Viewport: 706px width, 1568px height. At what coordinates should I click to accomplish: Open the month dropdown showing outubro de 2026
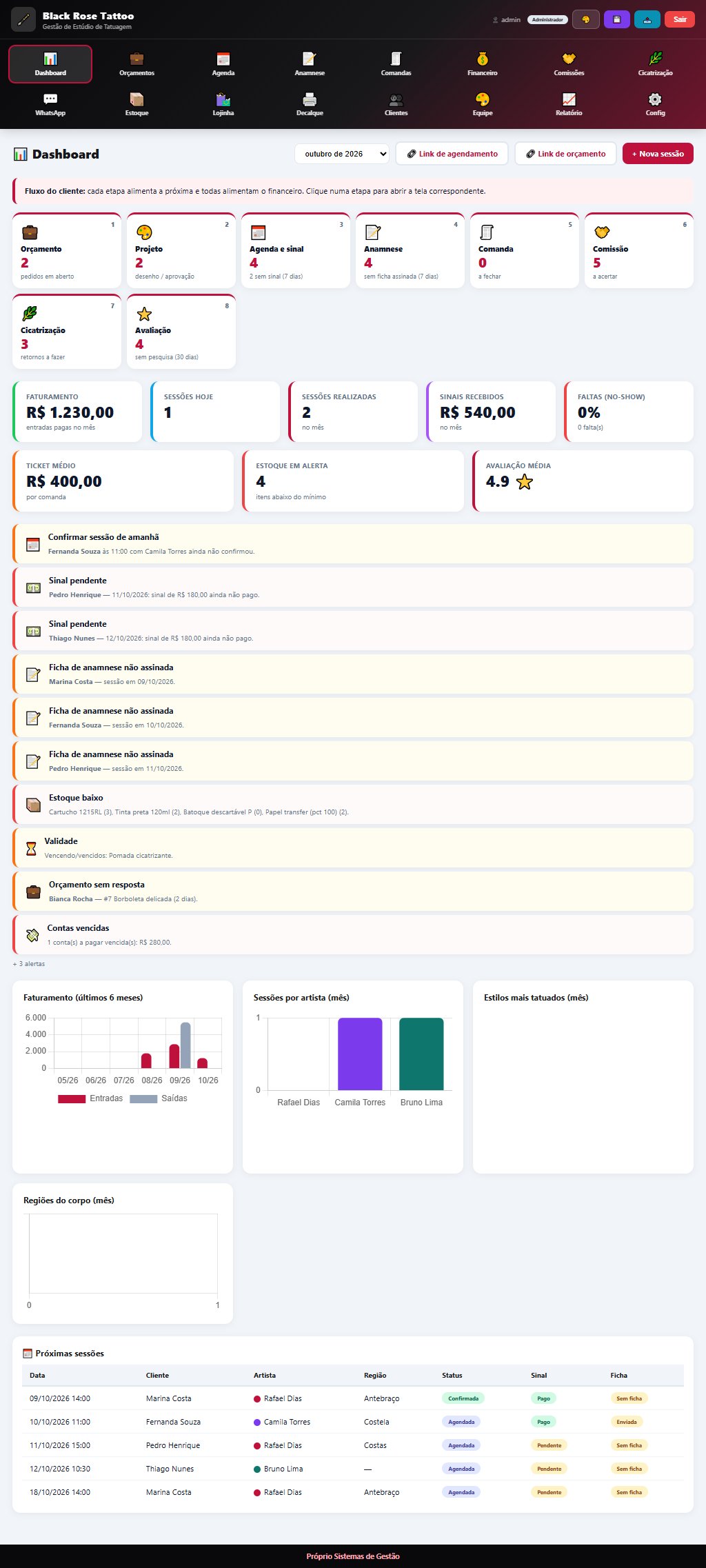pos(342,154)
